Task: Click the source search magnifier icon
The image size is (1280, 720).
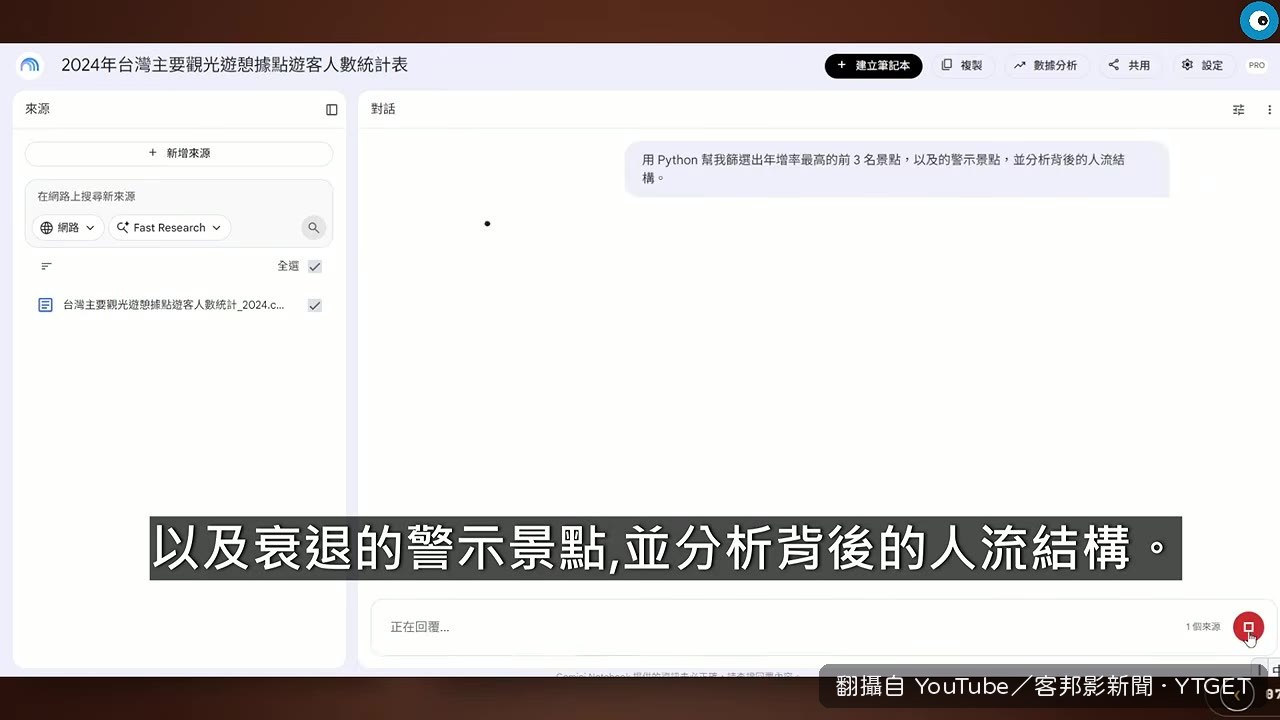Action: point(313,228)
